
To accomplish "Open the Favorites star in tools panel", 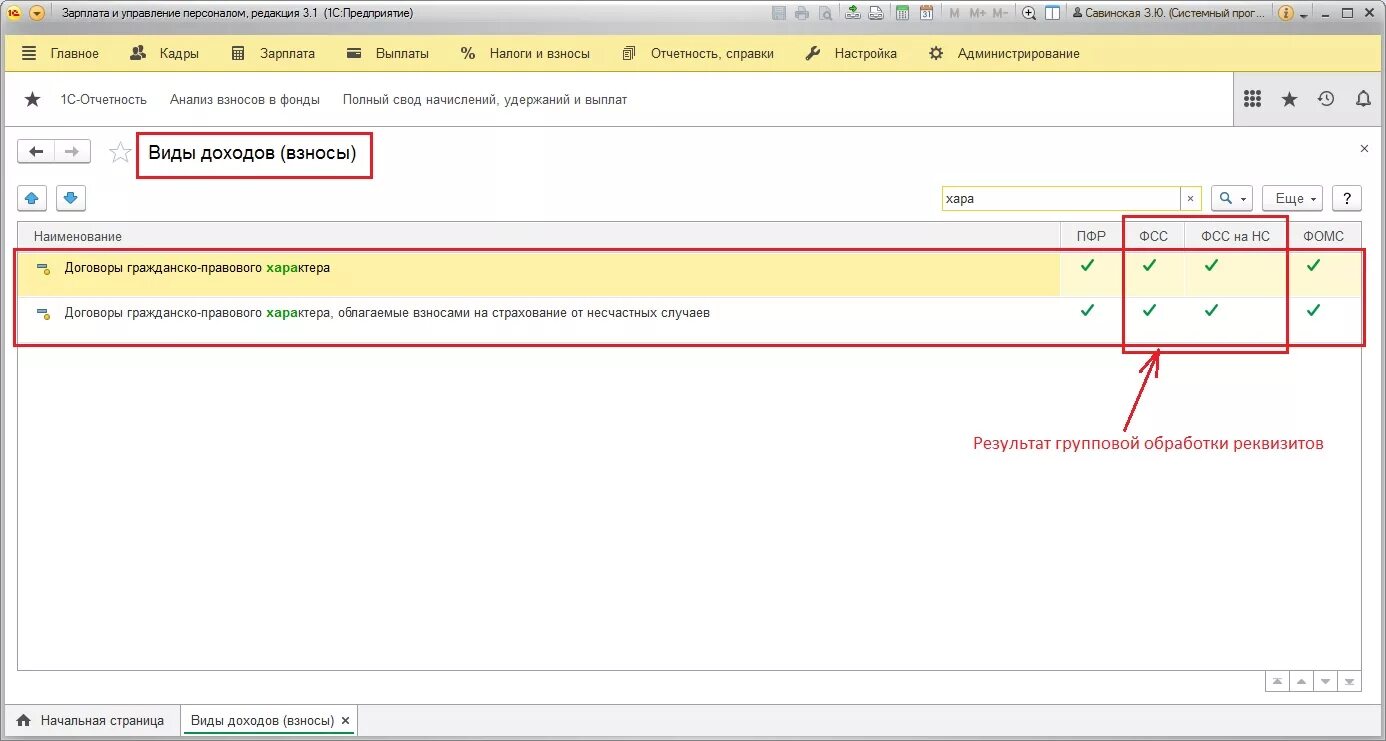I will coord(1290,99).
